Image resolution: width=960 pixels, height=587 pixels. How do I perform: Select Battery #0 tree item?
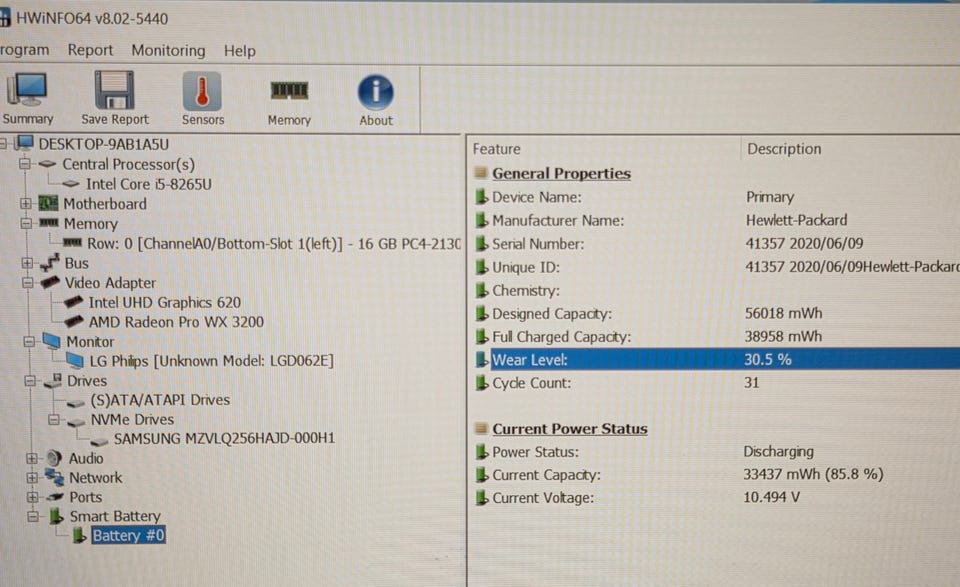[x=129, y=535]
